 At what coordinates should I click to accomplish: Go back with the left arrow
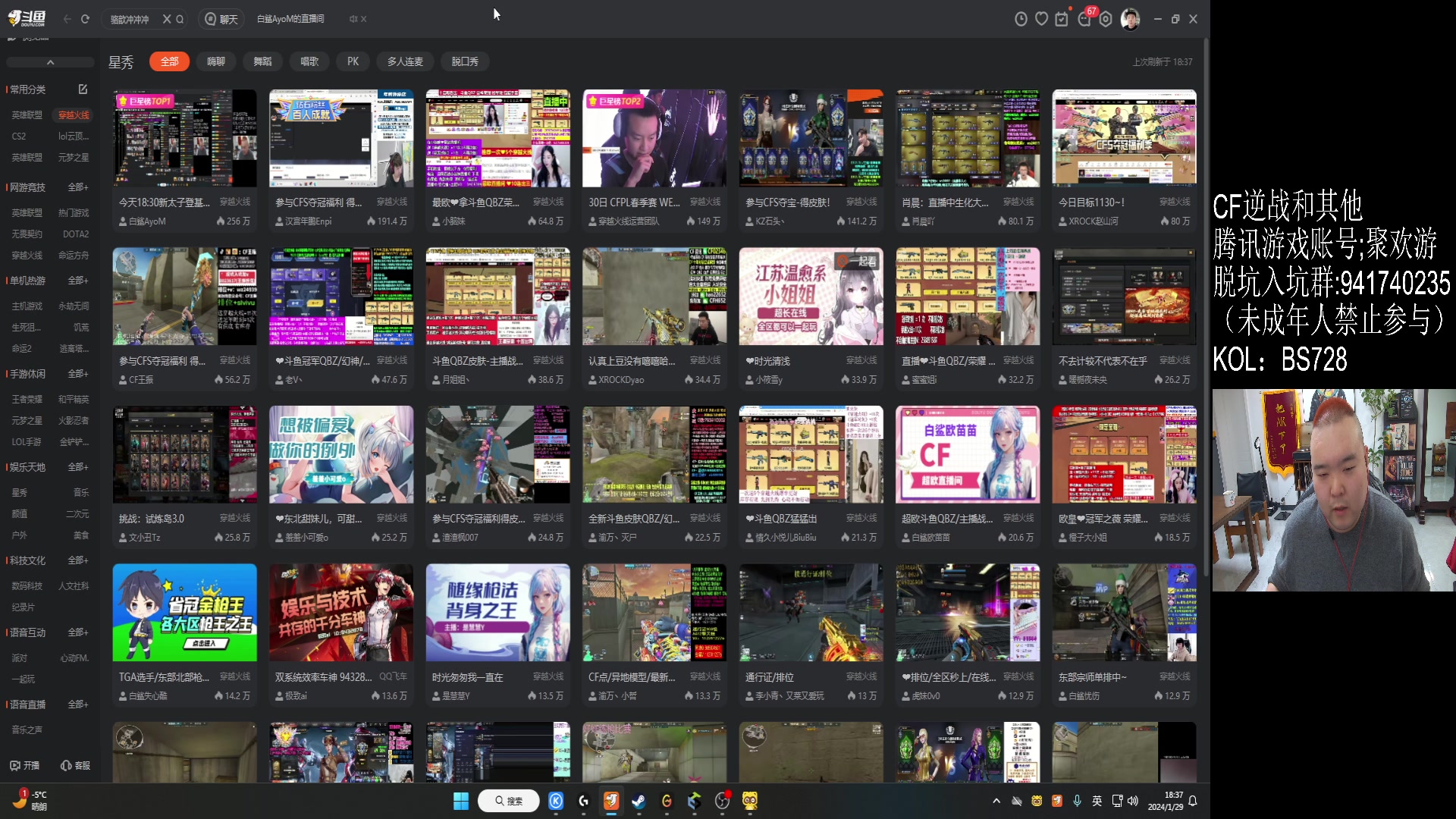click(x=67, y=19)
